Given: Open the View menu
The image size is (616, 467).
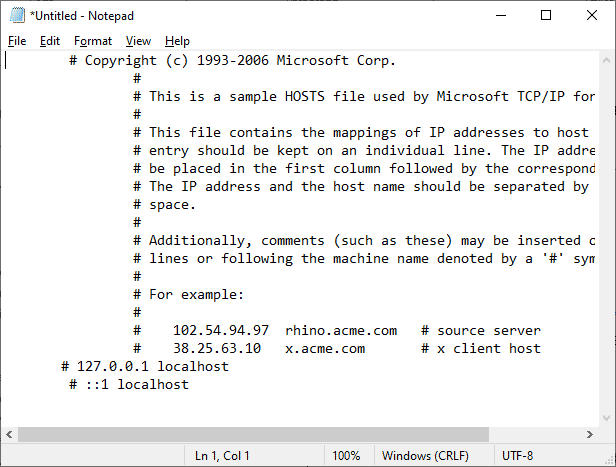Looking at the screenshot, I should click(138, 41).
